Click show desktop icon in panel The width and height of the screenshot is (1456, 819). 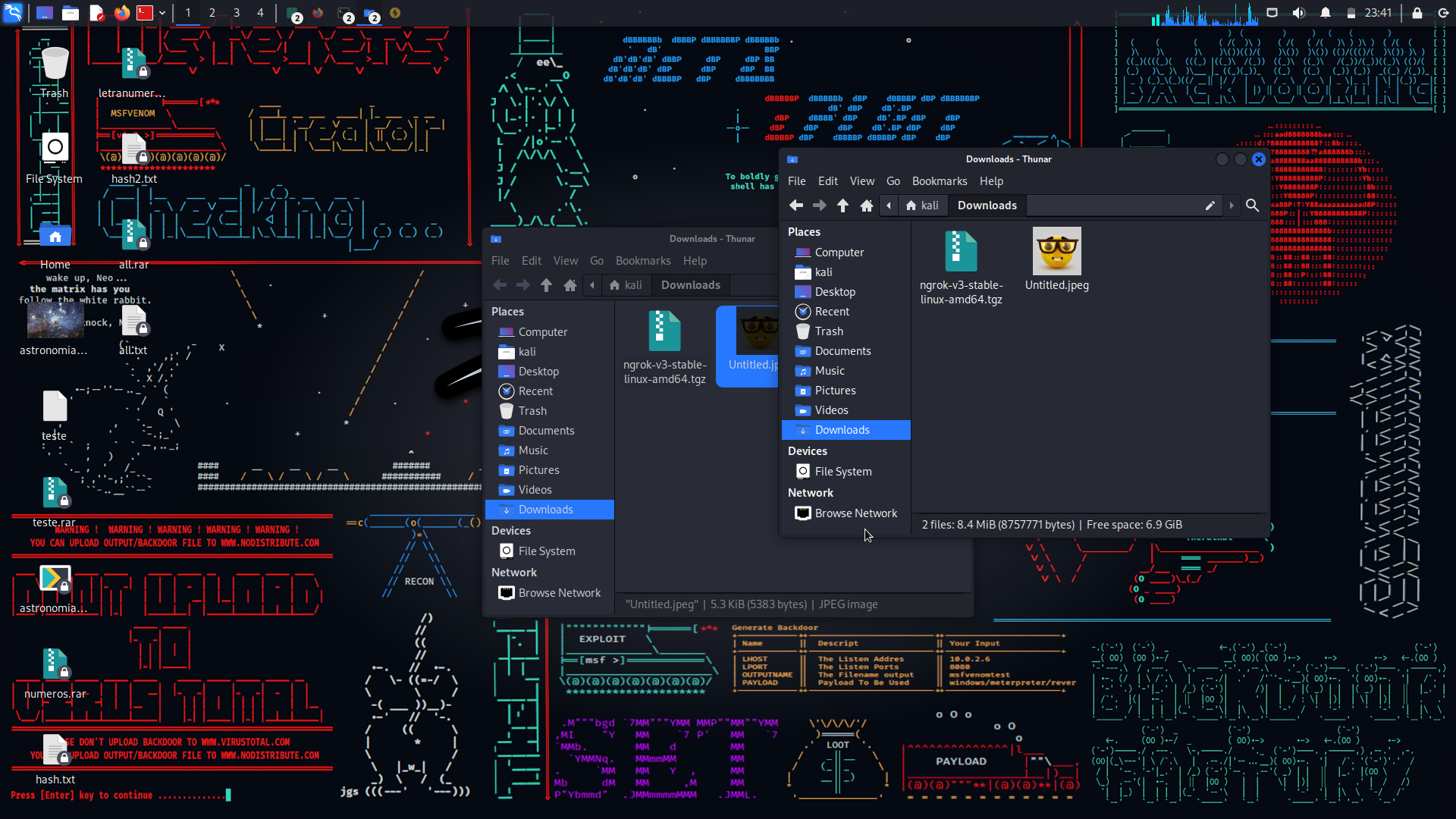(x=45, y=13)
